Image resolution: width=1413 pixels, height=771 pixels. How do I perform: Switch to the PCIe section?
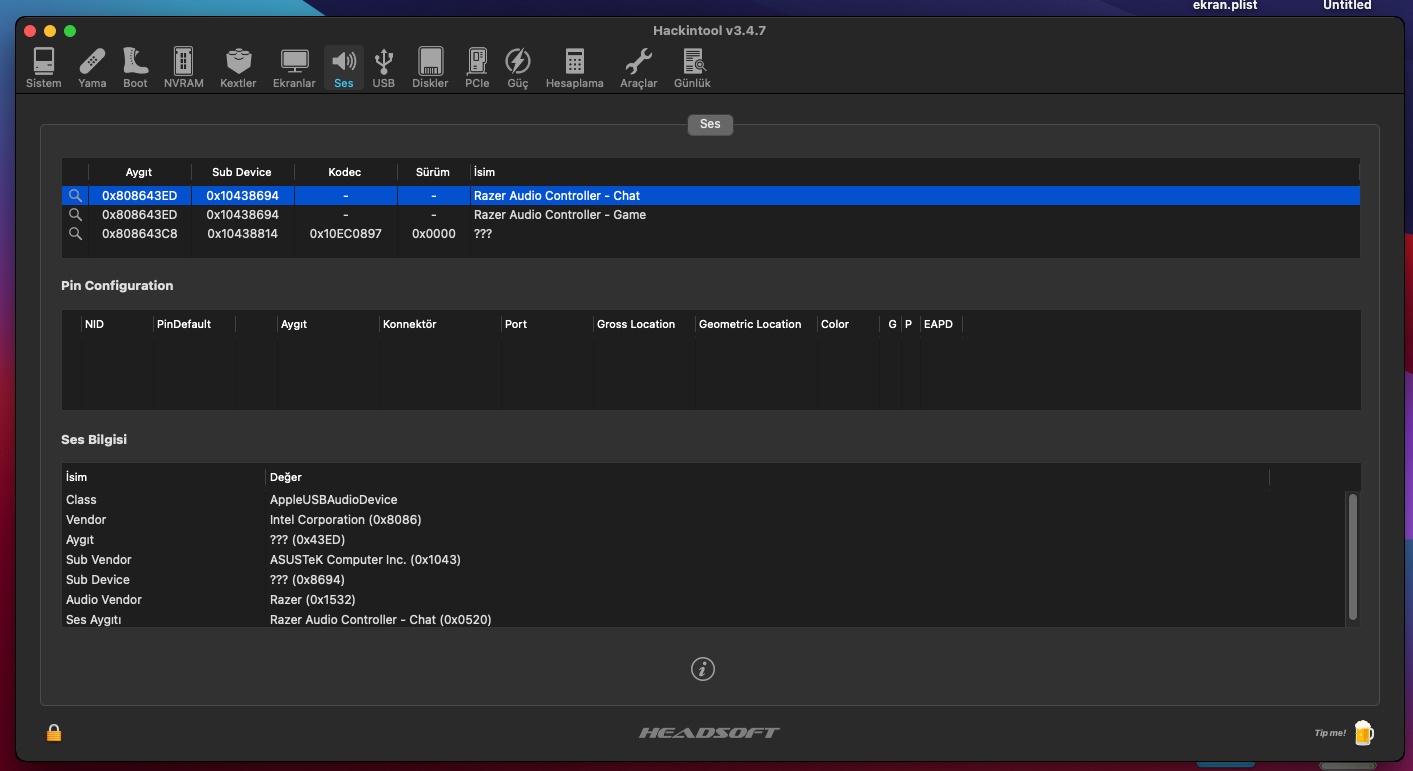click(x=477, y=67)
